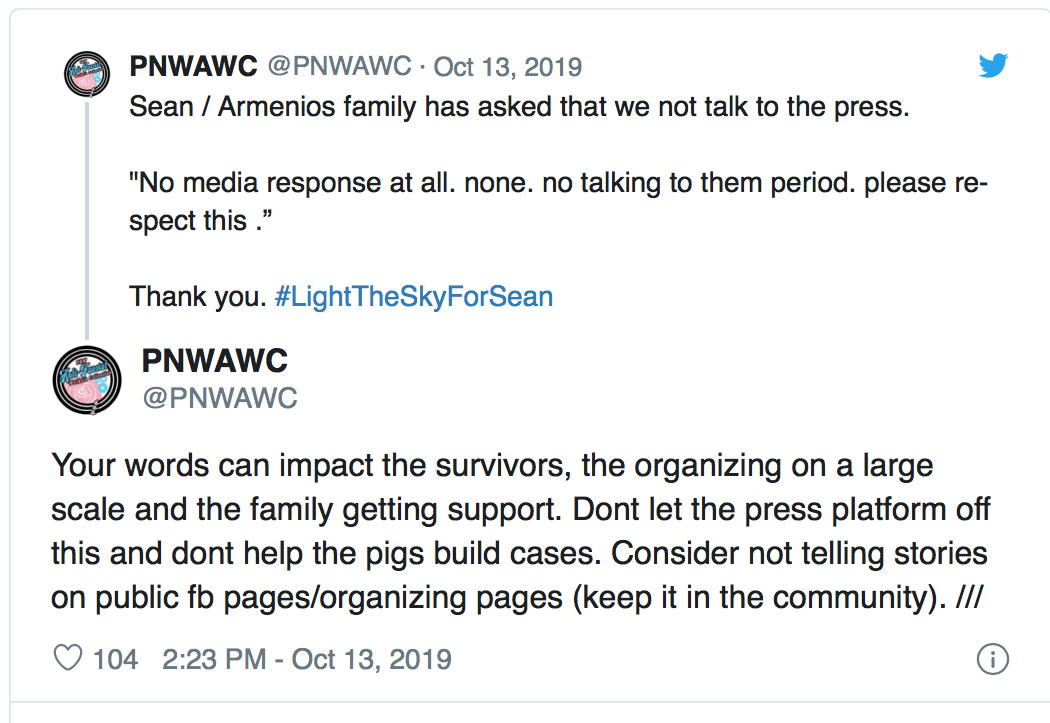Click the small PNWAWC avatar on parent tweet
Image resolution: width=1050 pixels, height=723 pixels.
[87, 74]
